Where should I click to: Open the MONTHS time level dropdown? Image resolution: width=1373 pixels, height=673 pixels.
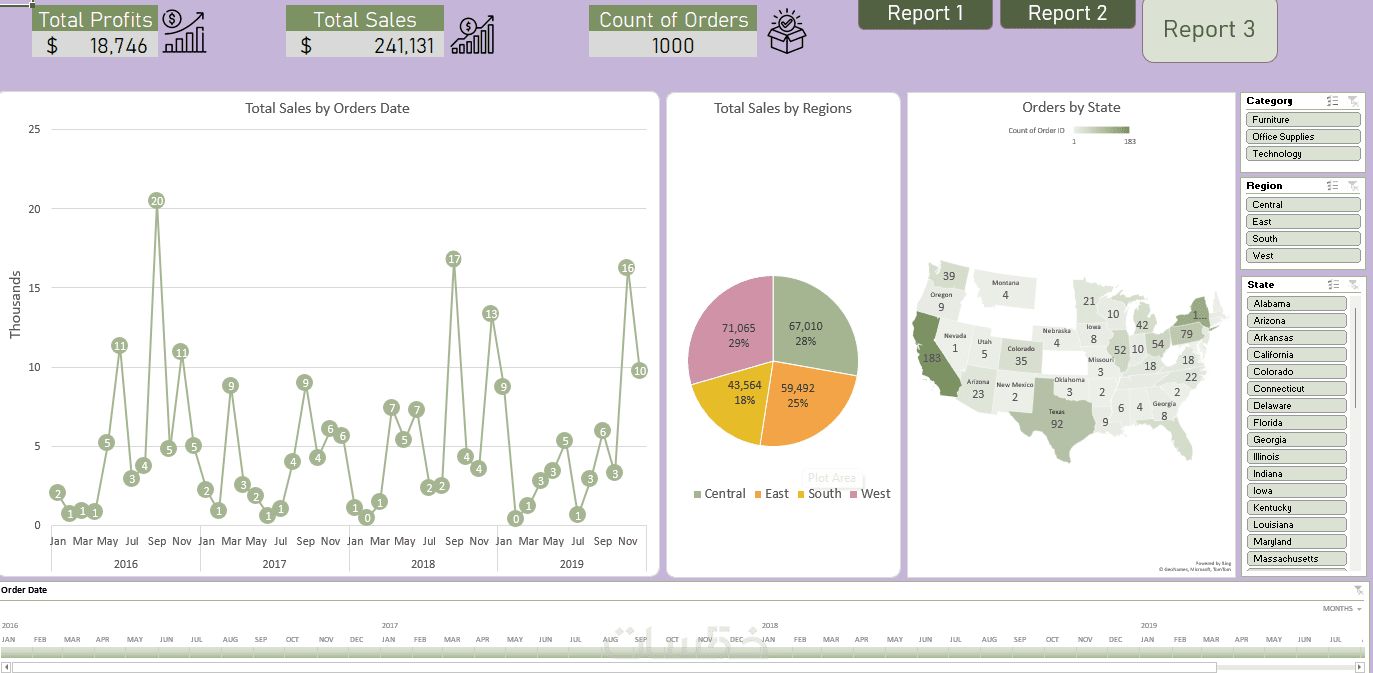[1342, 609]
